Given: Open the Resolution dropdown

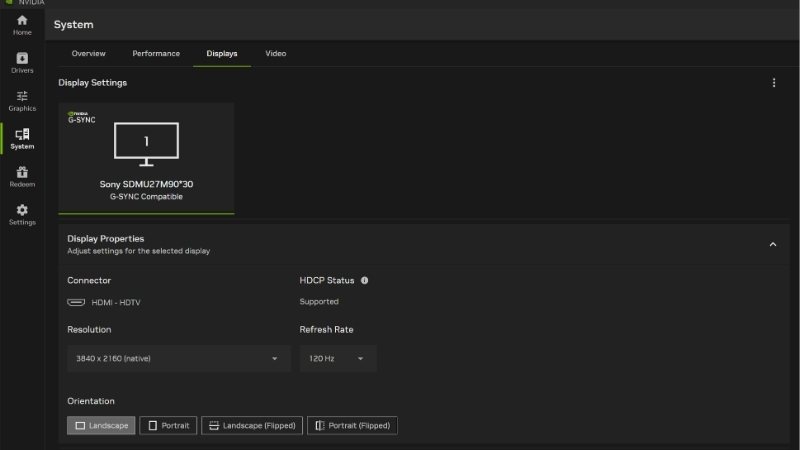Looking at the screenshot, I should click(x=179, y=358).
